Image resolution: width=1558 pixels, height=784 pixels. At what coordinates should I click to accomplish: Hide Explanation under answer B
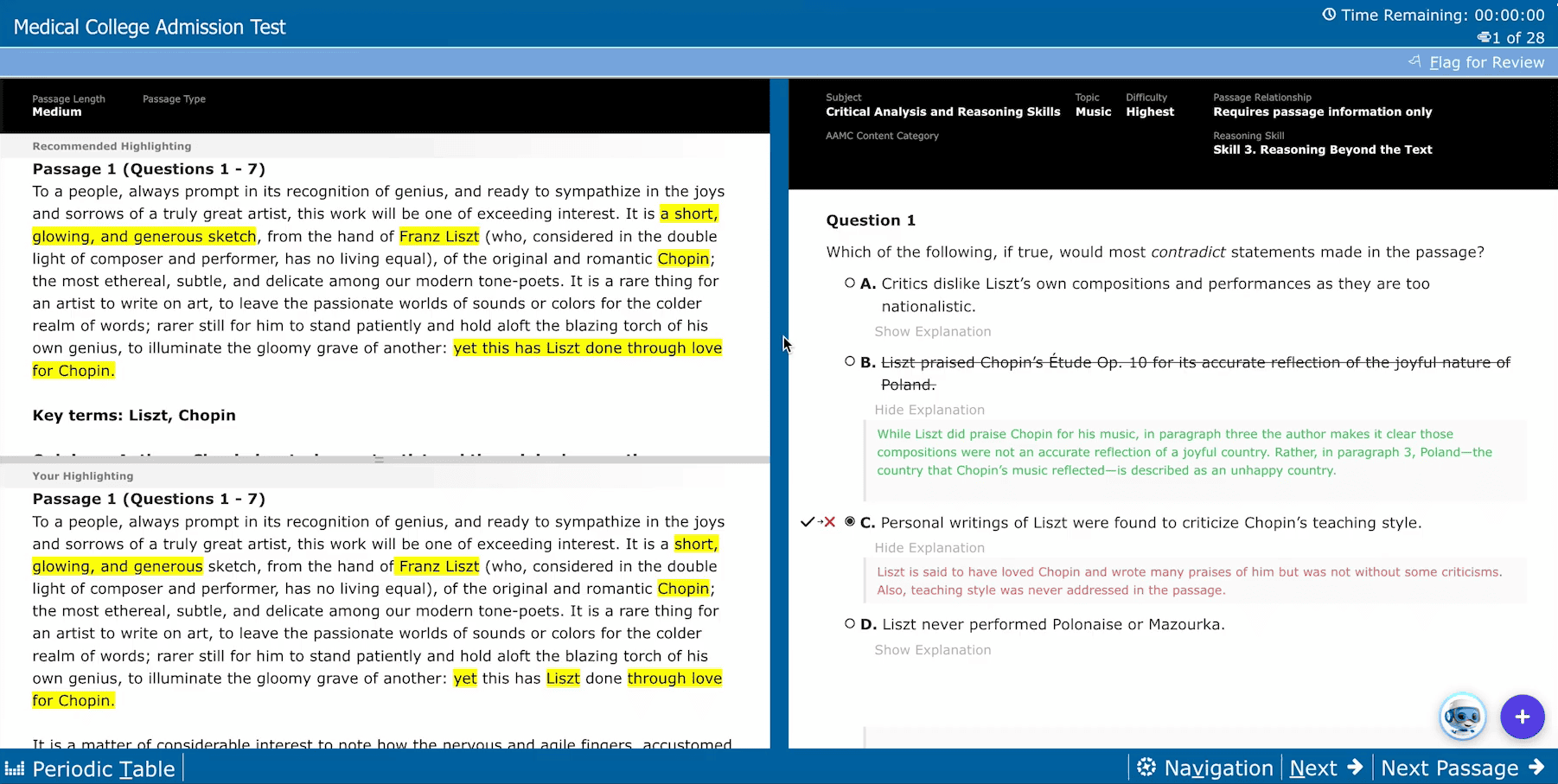pos(929,409)
